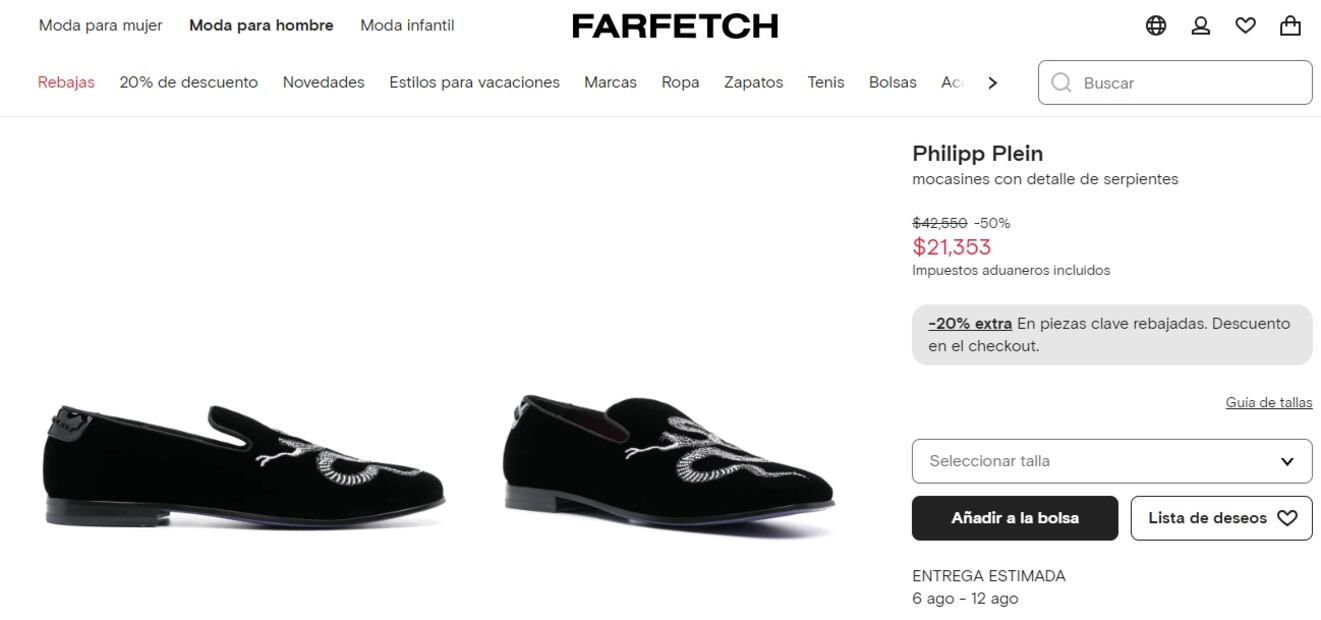The width and height of the screenshot is (1321, 620).
Task: Click the right arrow to scroll categories
Action: click(x=992, y=83)
